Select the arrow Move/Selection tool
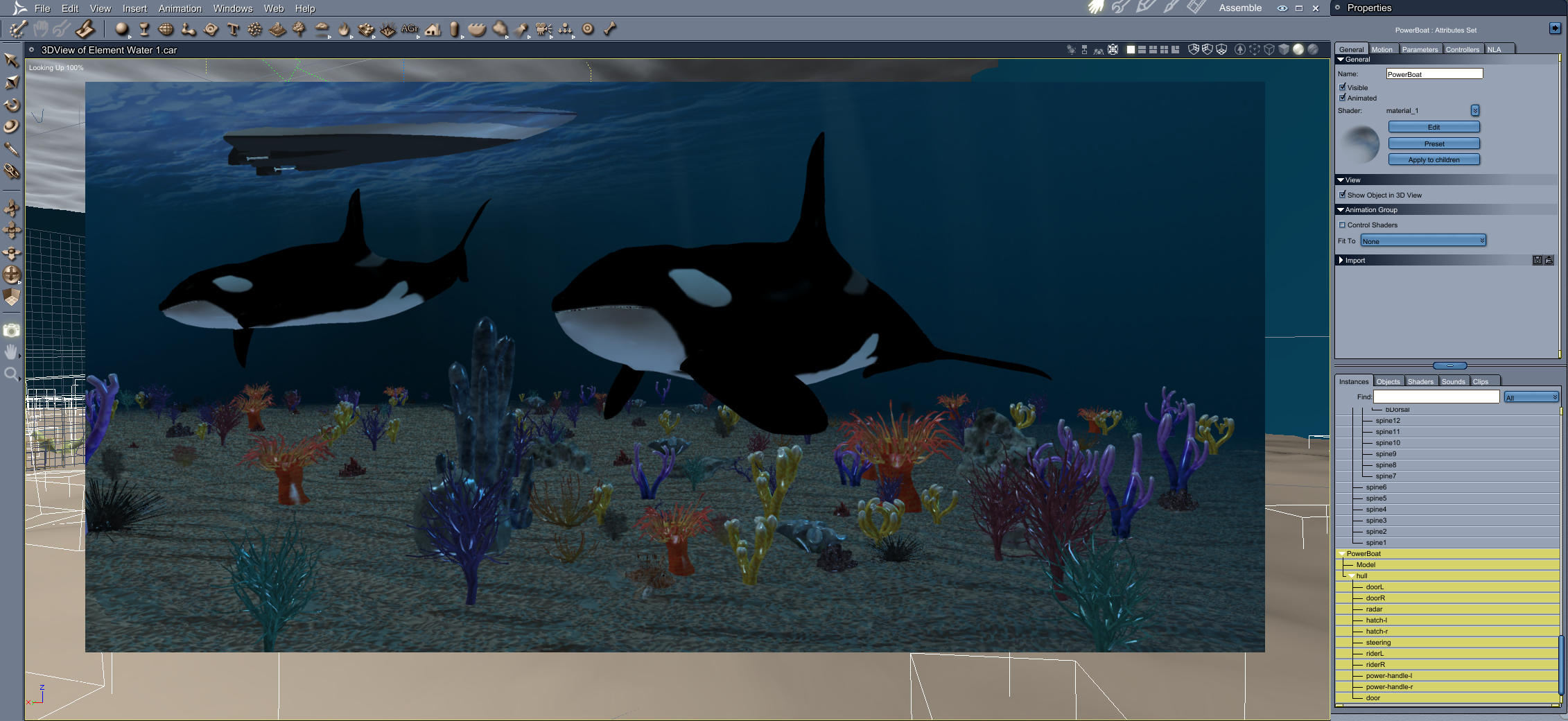This screenshot has width=1568, height=721. pos(11,60)
